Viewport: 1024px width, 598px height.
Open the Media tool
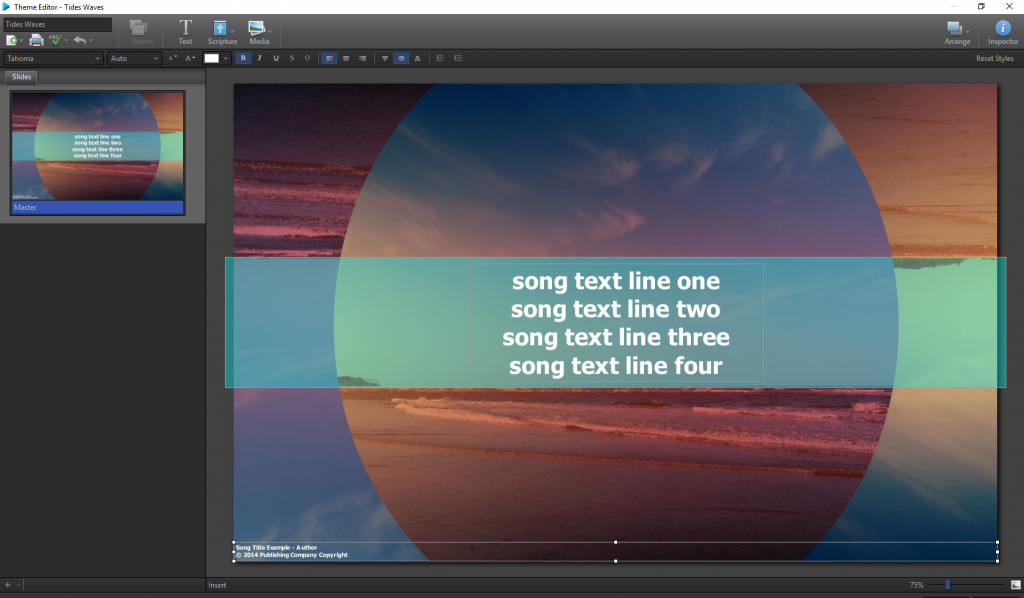point(256,30)
